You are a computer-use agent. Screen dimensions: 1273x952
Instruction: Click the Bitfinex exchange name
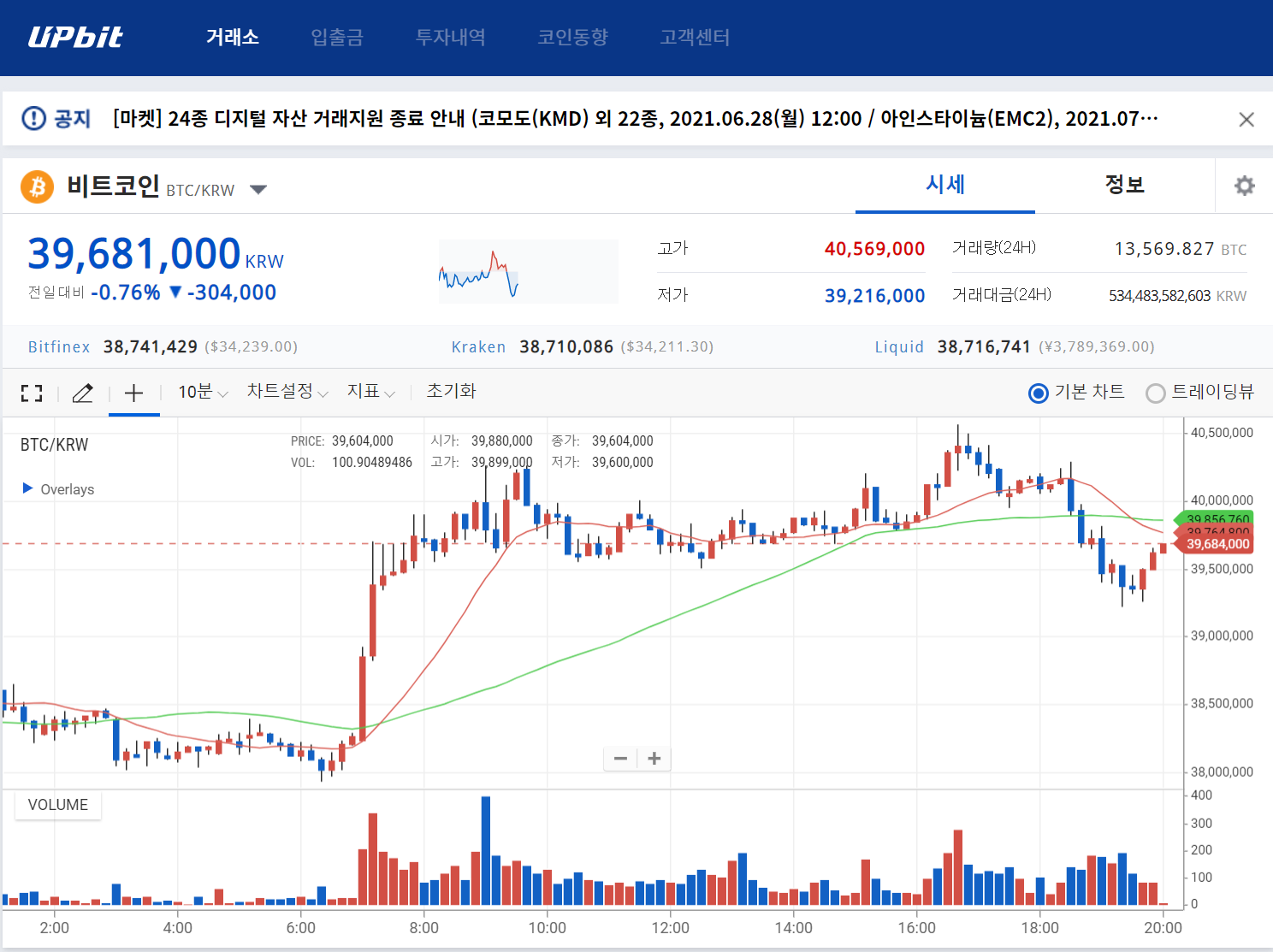[59, 347]
